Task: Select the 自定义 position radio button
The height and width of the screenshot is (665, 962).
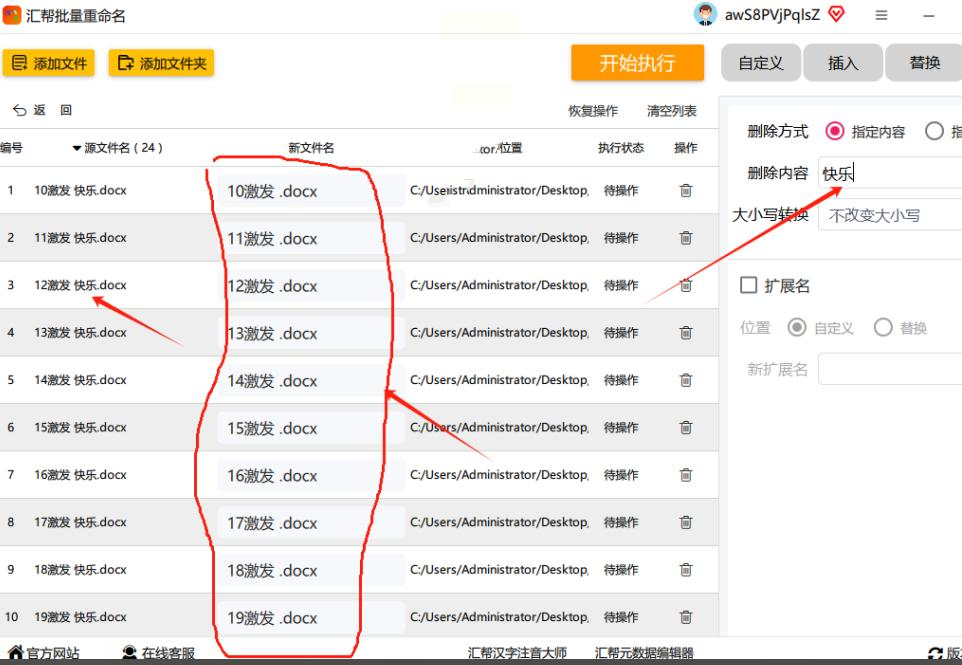Action: click(797, 328)
